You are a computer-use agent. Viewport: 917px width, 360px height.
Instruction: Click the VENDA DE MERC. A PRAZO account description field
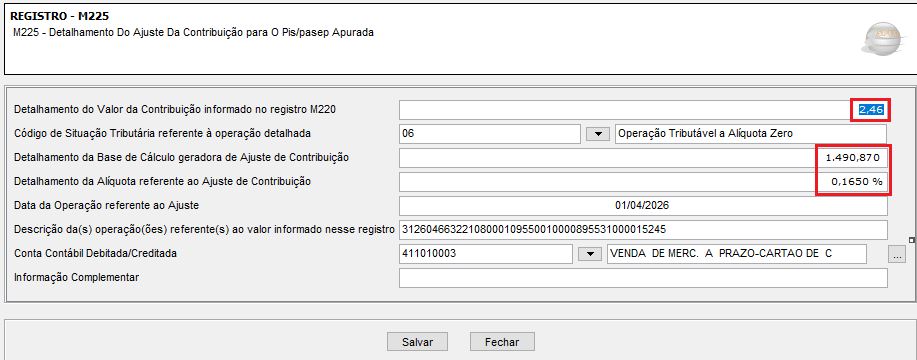(737, 254)
